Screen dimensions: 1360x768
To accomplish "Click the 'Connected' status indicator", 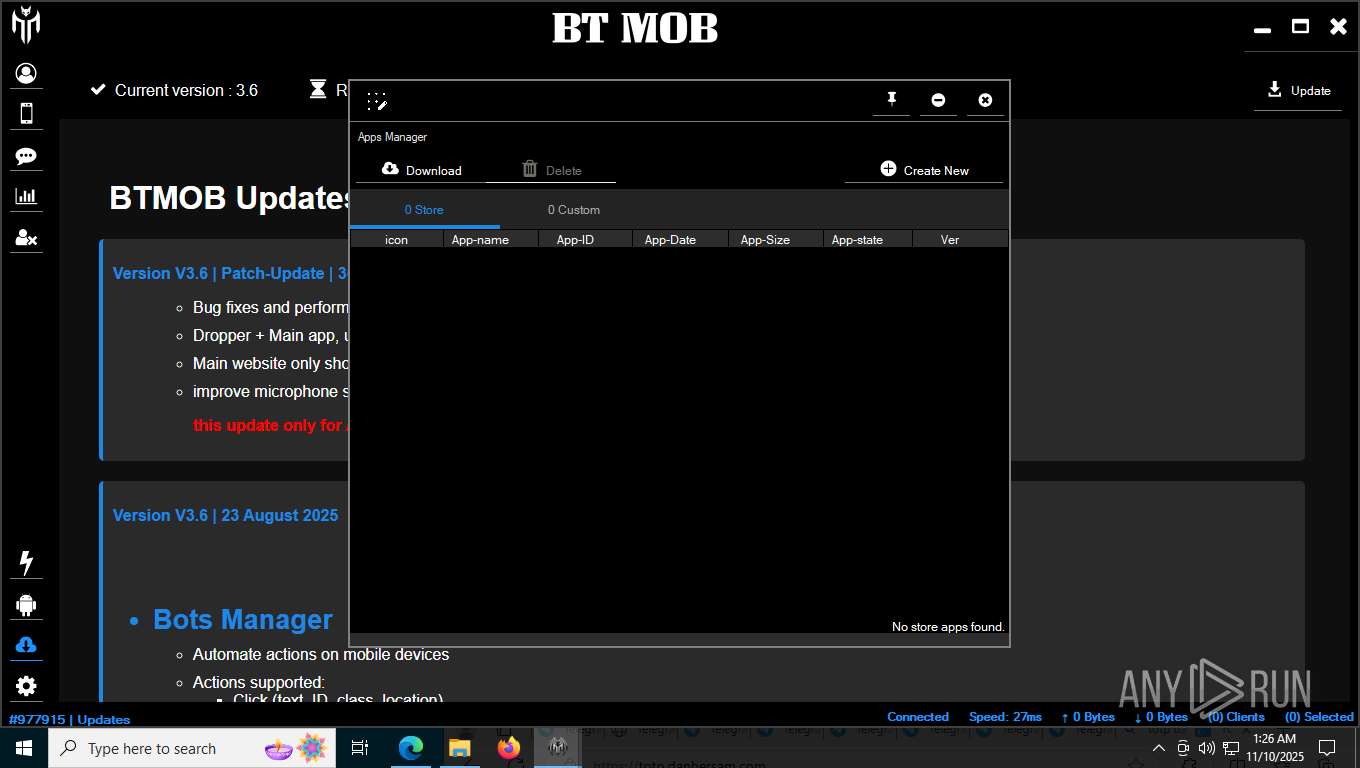I will tap(917, 717).
